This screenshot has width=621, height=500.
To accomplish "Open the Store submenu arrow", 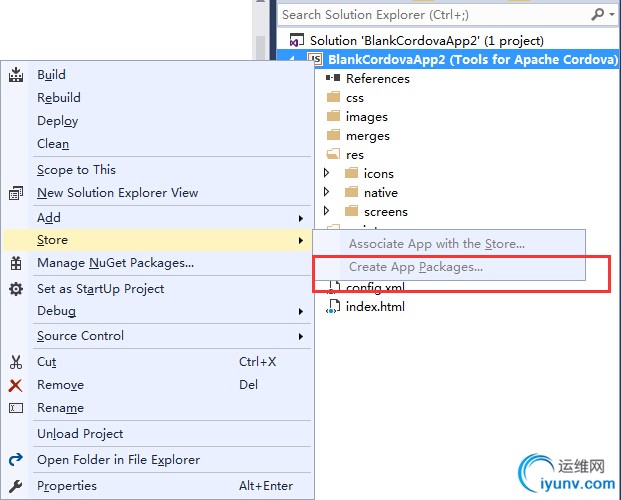I will point(301,240).
